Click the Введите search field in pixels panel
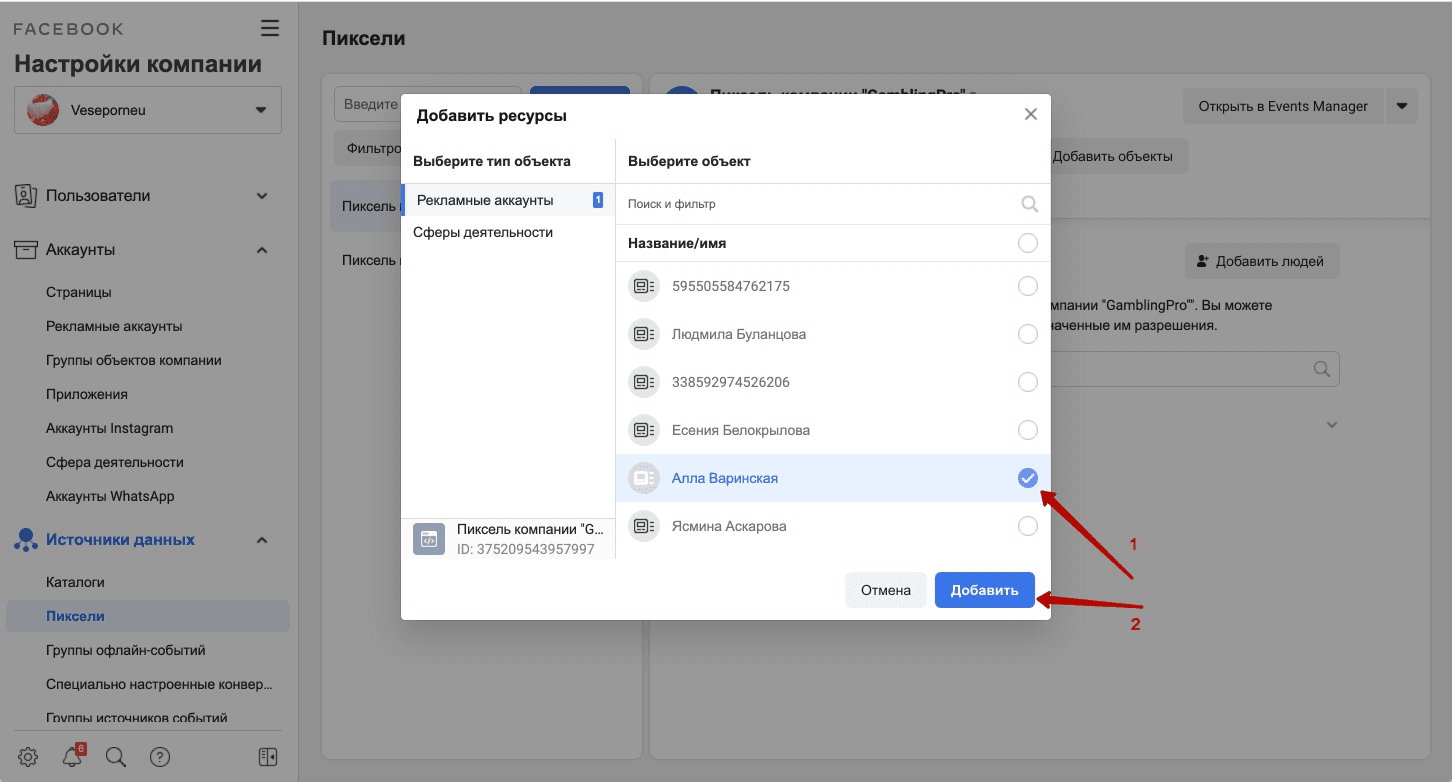 [368, 104]
